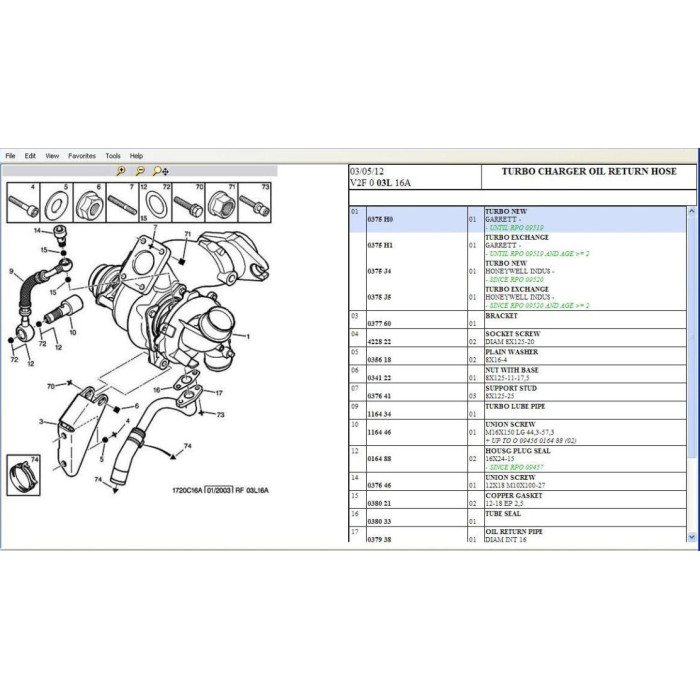Viewport: 700px width, 700px height.
Task: Click the NUT WITH BASE description
Action: coord(512,374)
